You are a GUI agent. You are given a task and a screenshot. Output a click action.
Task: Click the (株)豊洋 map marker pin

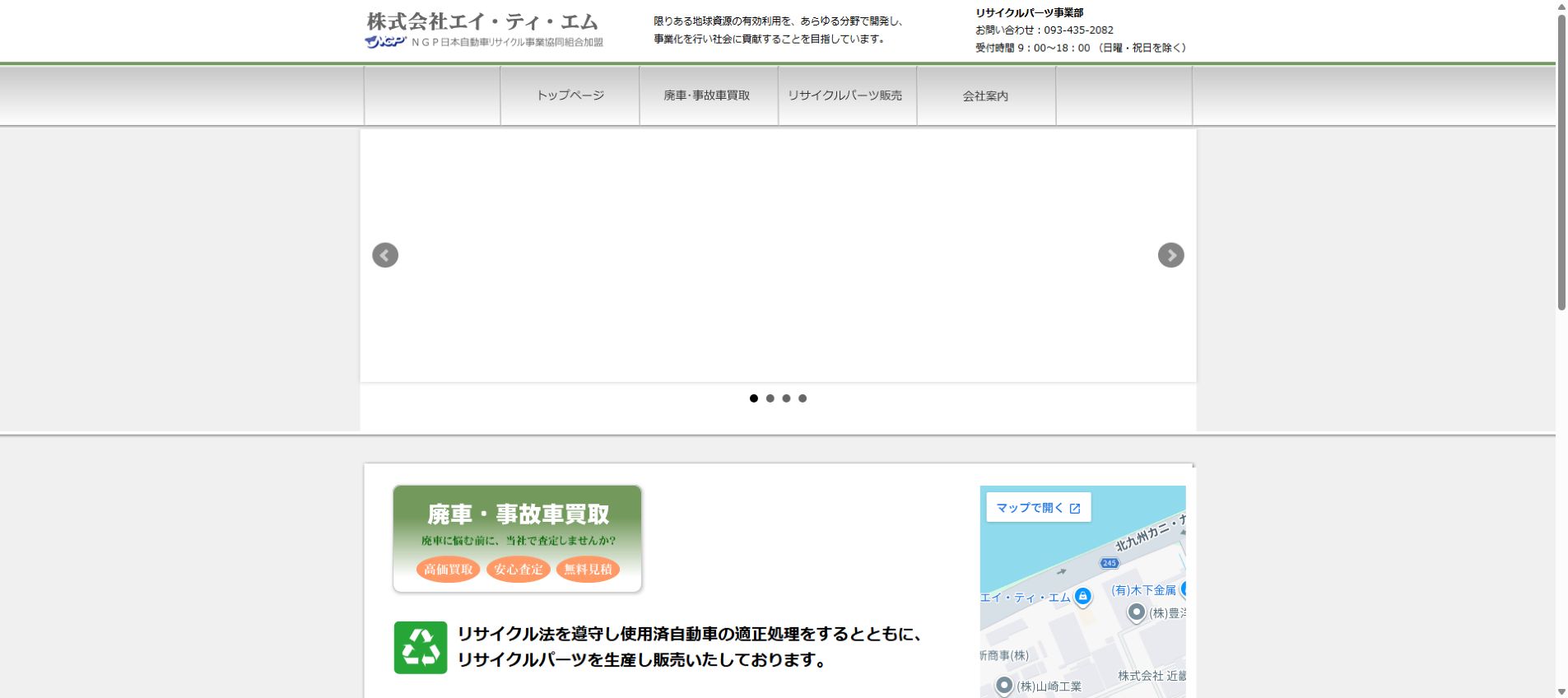pos(1137,613)
